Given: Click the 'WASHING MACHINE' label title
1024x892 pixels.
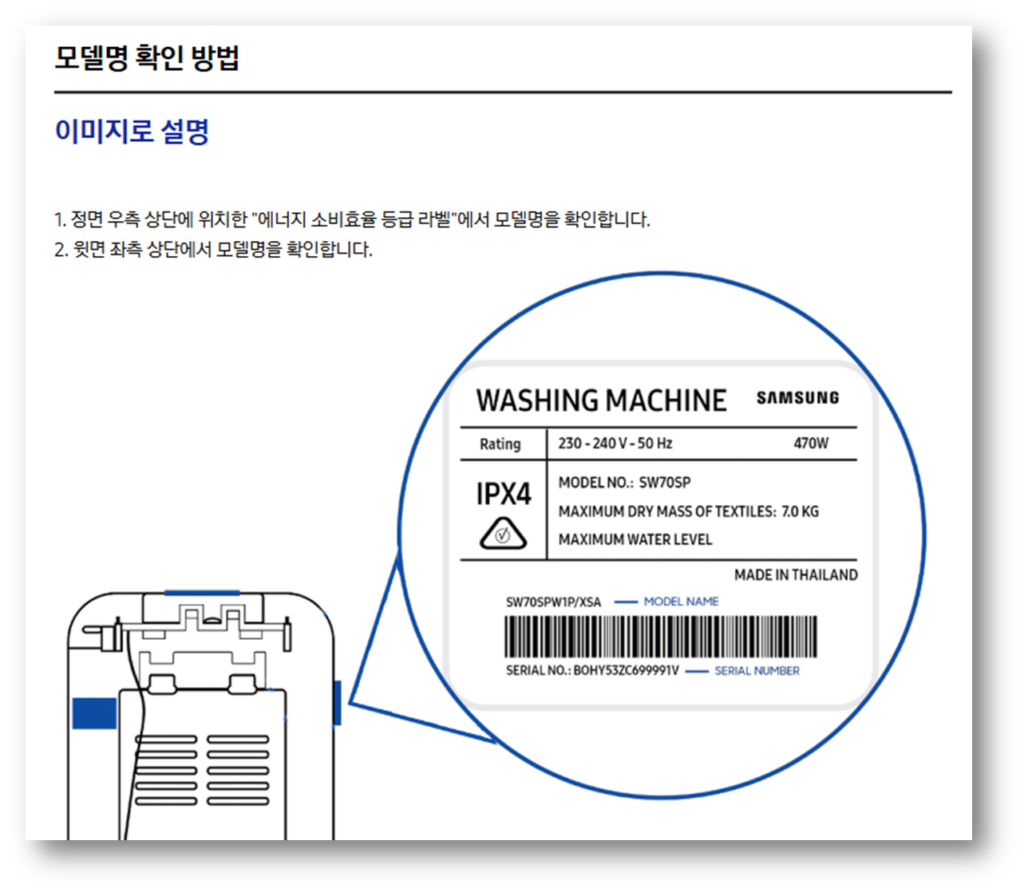Looking at the screenshot, I should pyautogui.click(x=601, y=400).
